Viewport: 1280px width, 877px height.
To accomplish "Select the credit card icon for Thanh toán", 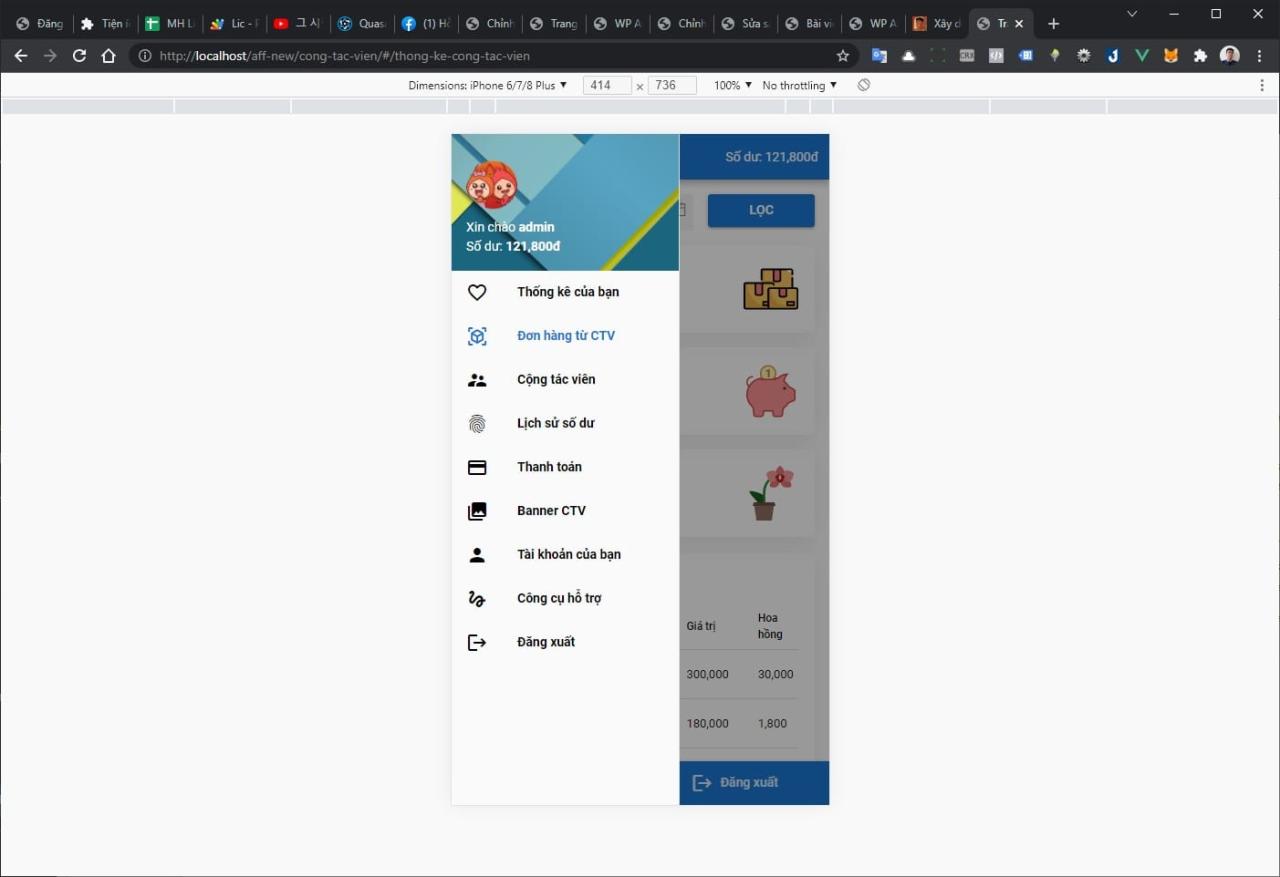I will (x=477, y=467).
